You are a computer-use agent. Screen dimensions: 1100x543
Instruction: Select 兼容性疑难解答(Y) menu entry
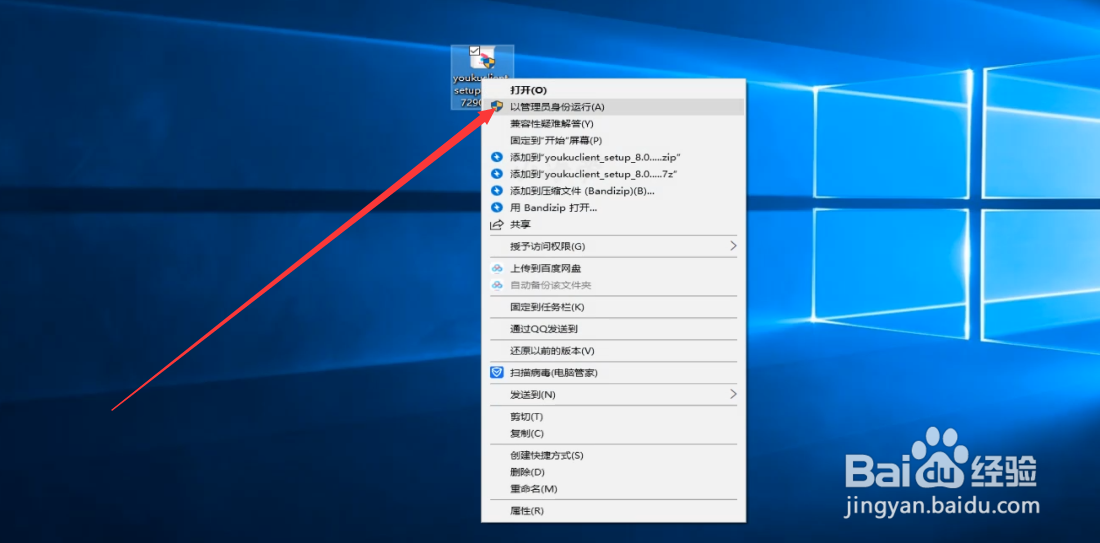click(612, 123)
